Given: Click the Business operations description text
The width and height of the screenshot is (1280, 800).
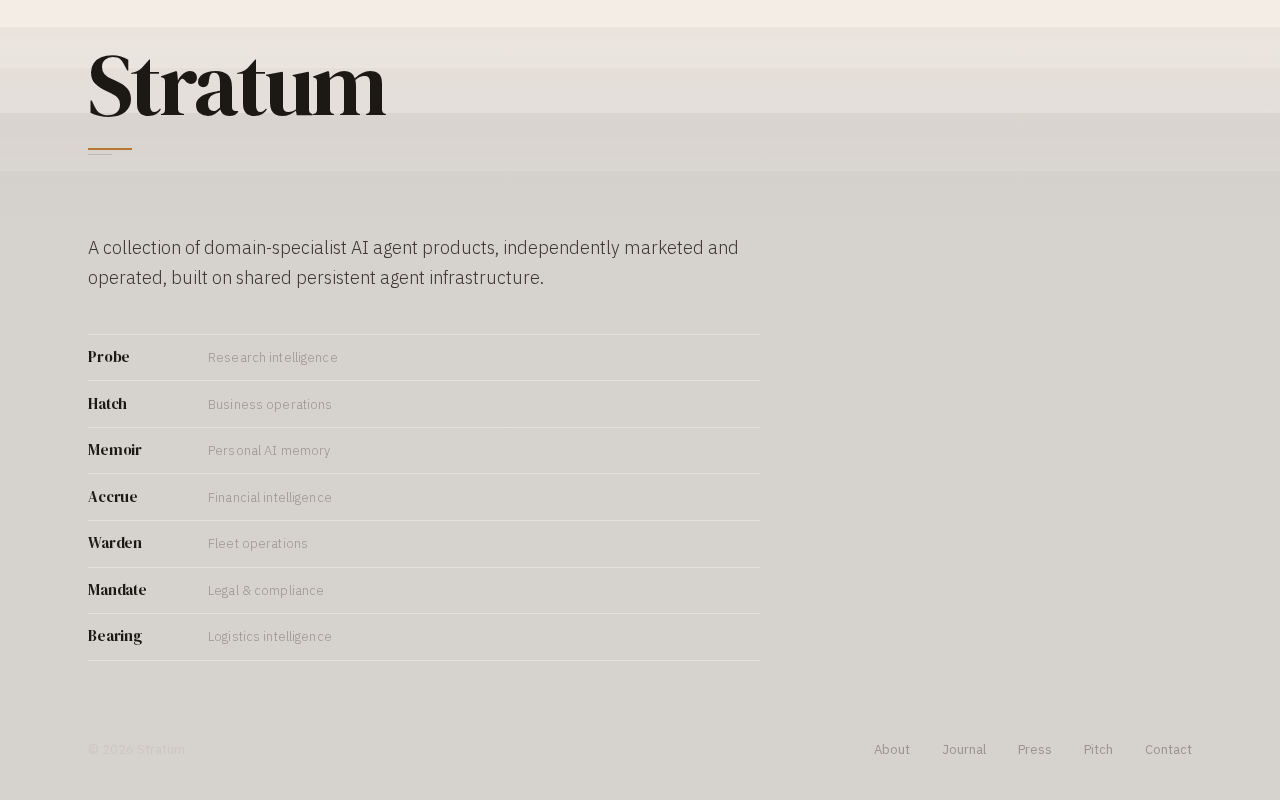Looking at the screenshot, I should coord(270,403).
